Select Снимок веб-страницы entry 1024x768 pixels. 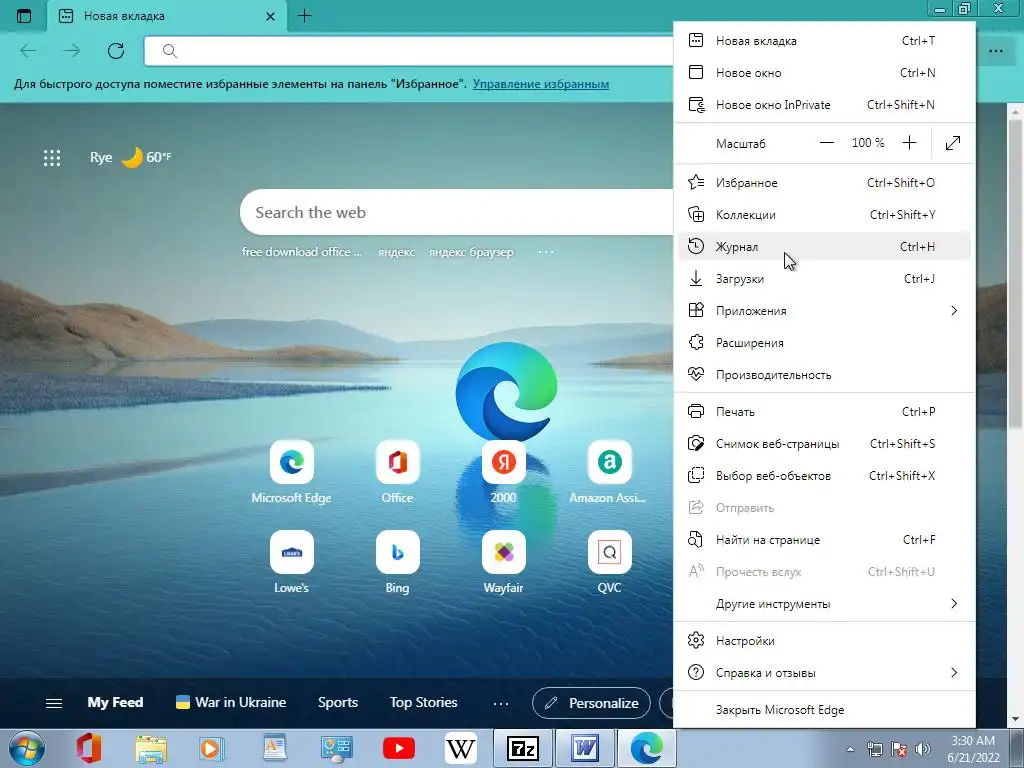(824, 444)
